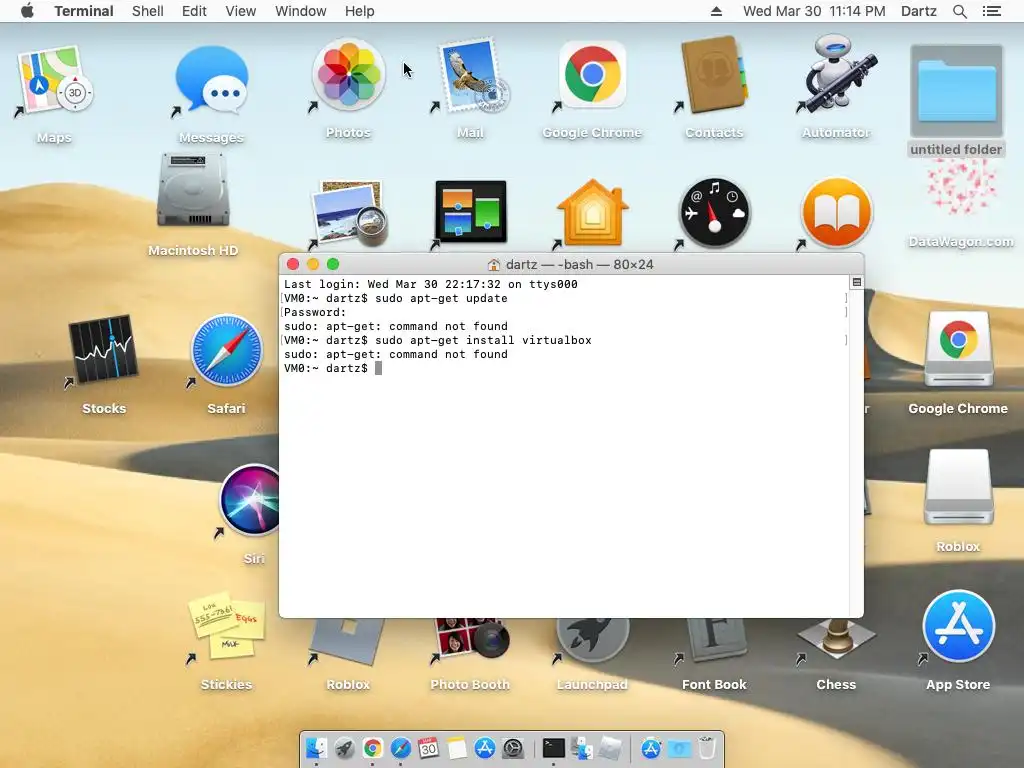Open the Chess desktop shortcut
The image size is (1024, 768).
click(x=836, y=639)
